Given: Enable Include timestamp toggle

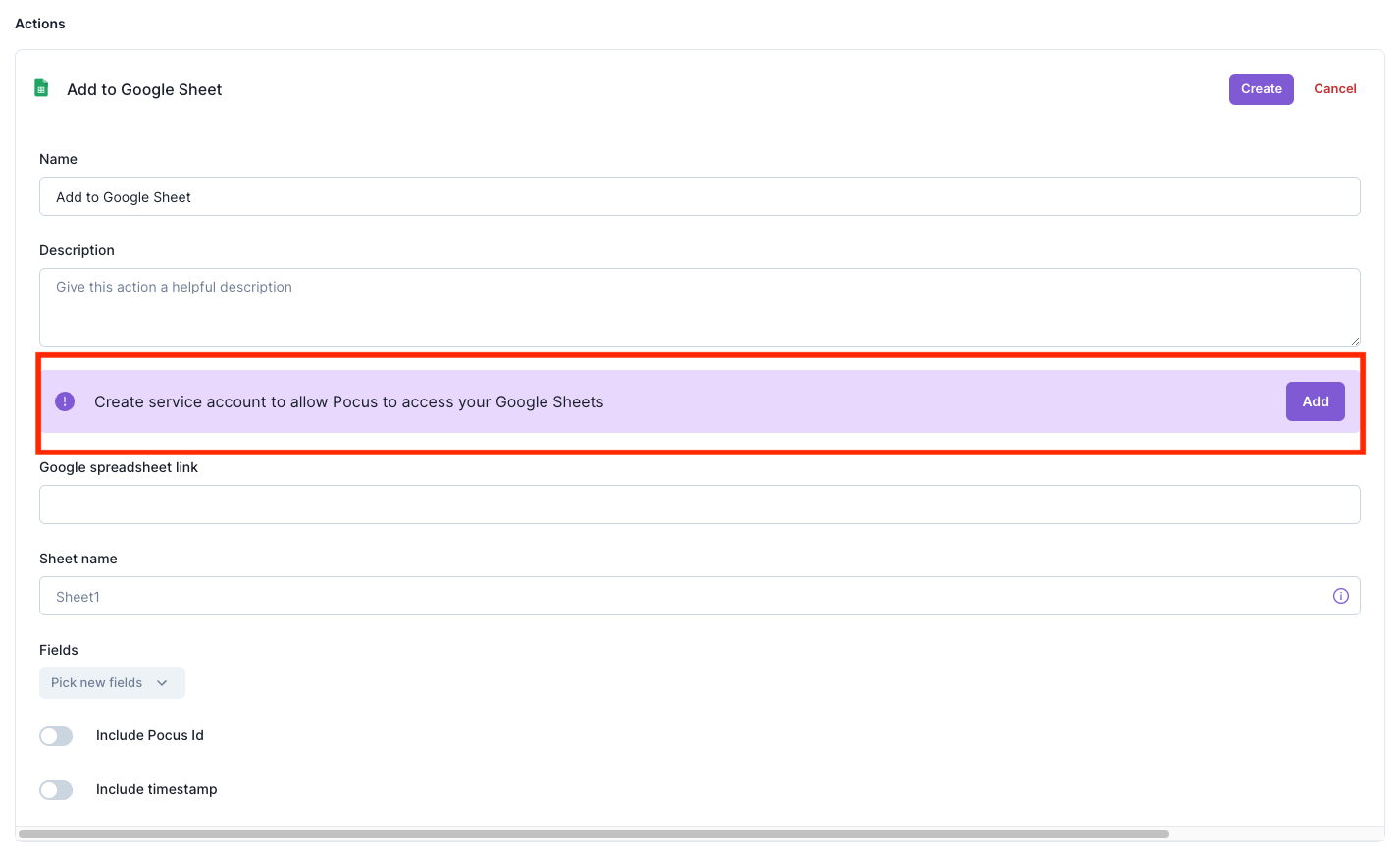Looking at the screenshot, I should point(56,790).
